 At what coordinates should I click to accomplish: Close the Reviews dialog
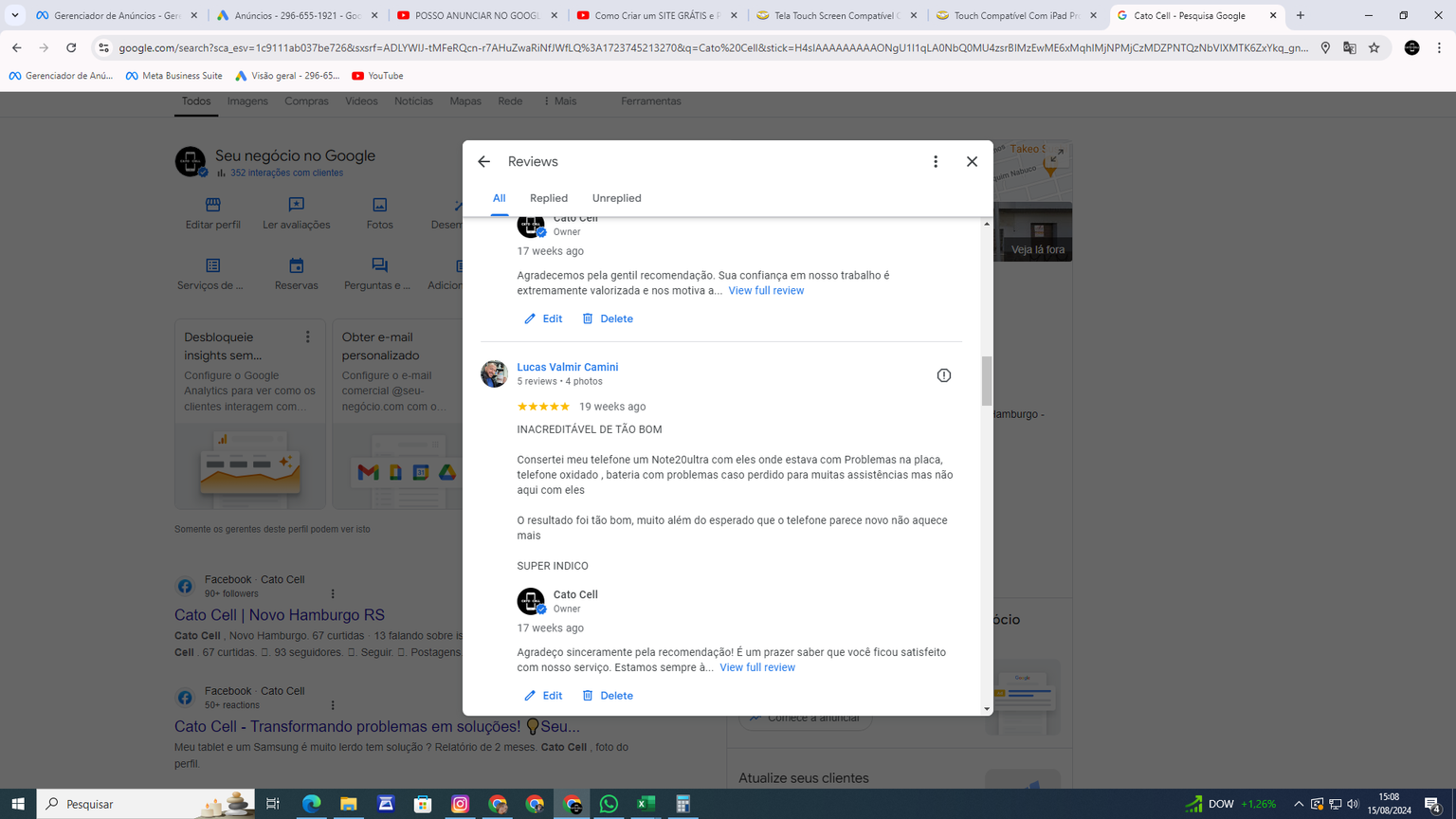(x=972, y=161)
